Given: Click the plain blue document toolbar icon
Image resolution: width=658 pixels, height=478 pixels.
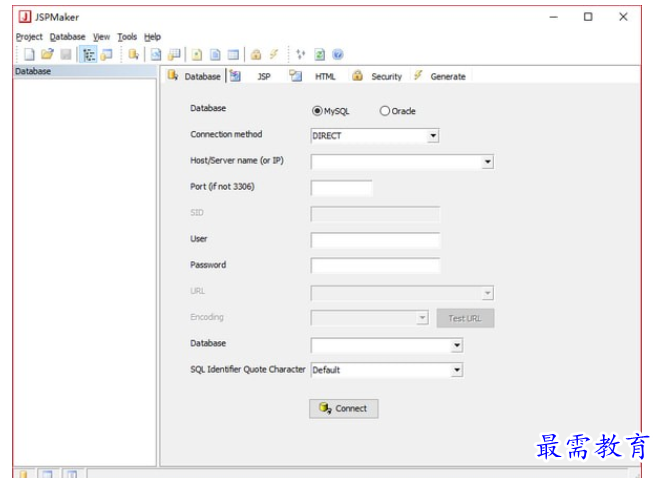Looking at the screenshot, I should coord(215,55).
